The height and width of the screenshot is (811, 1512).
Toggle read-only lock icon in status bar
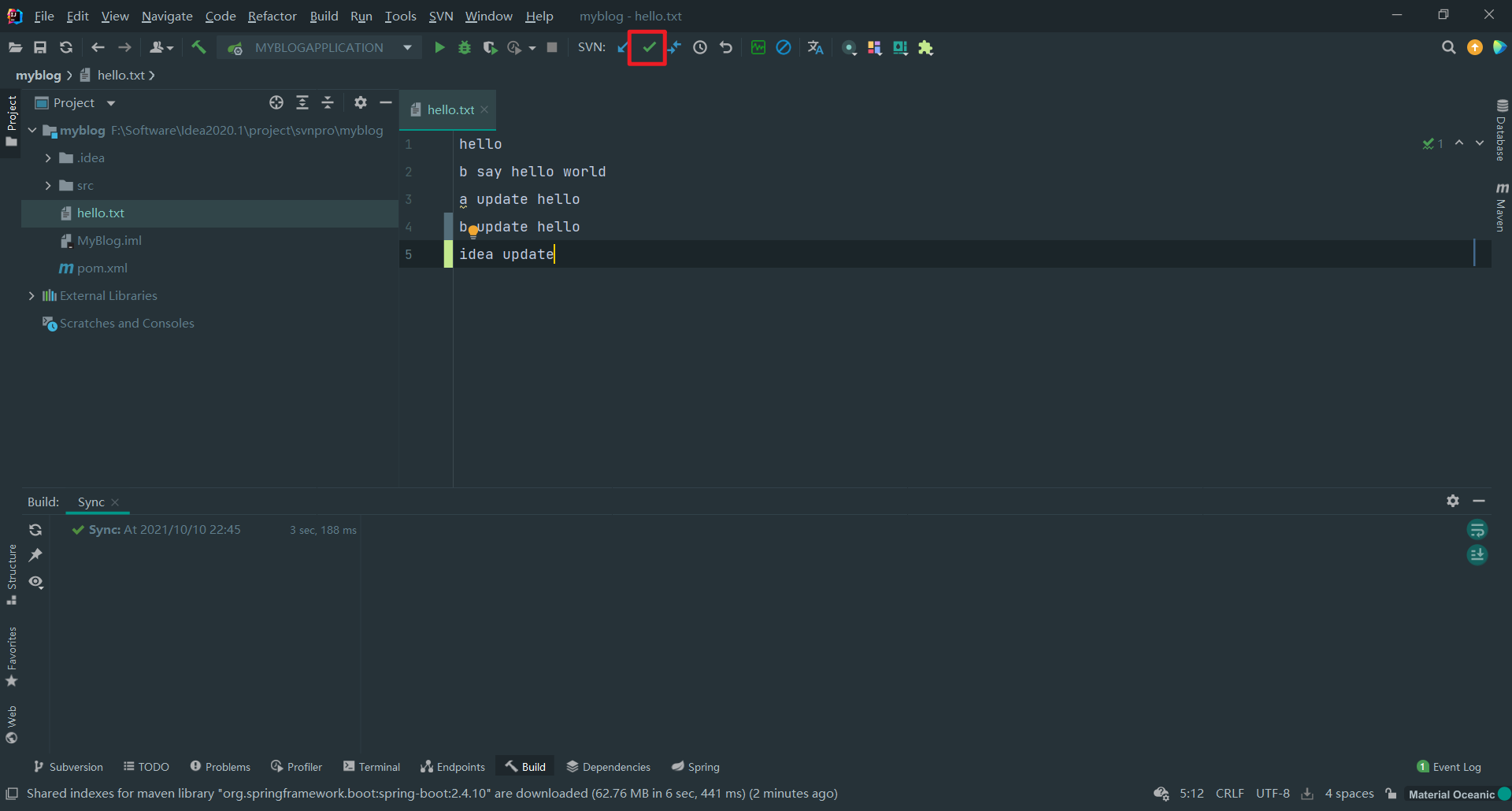tap(1392, 794)
